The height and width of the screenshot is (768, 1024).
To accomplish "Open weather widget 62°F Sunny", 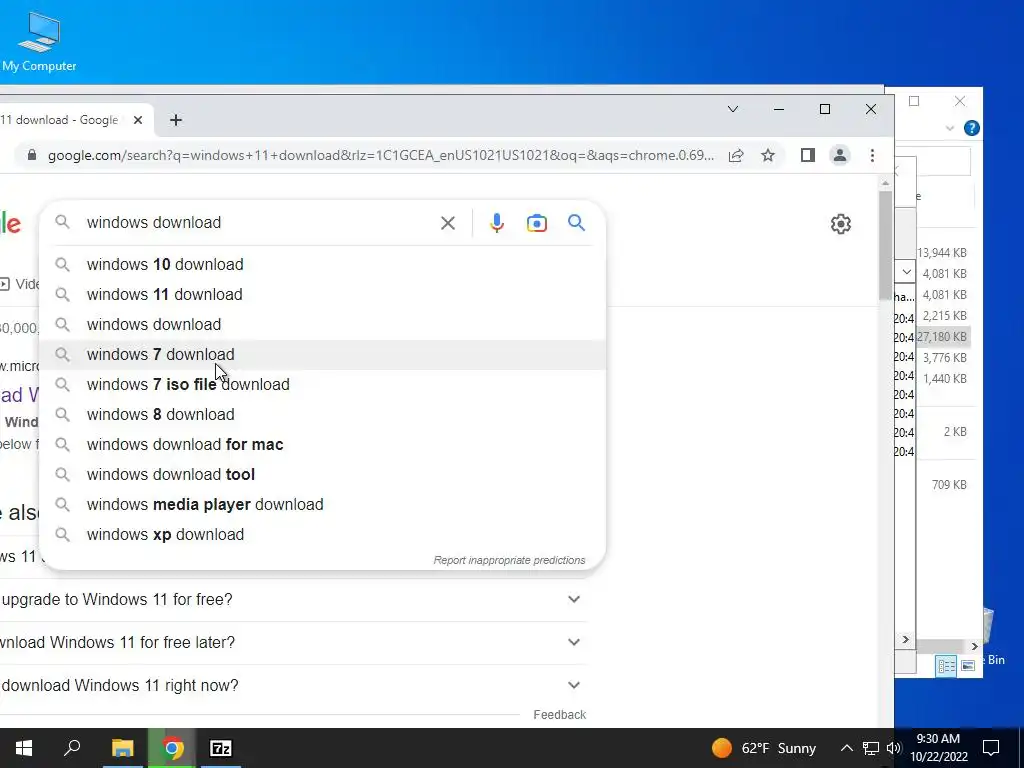I will pyautogui.click(x=763, y=748).
